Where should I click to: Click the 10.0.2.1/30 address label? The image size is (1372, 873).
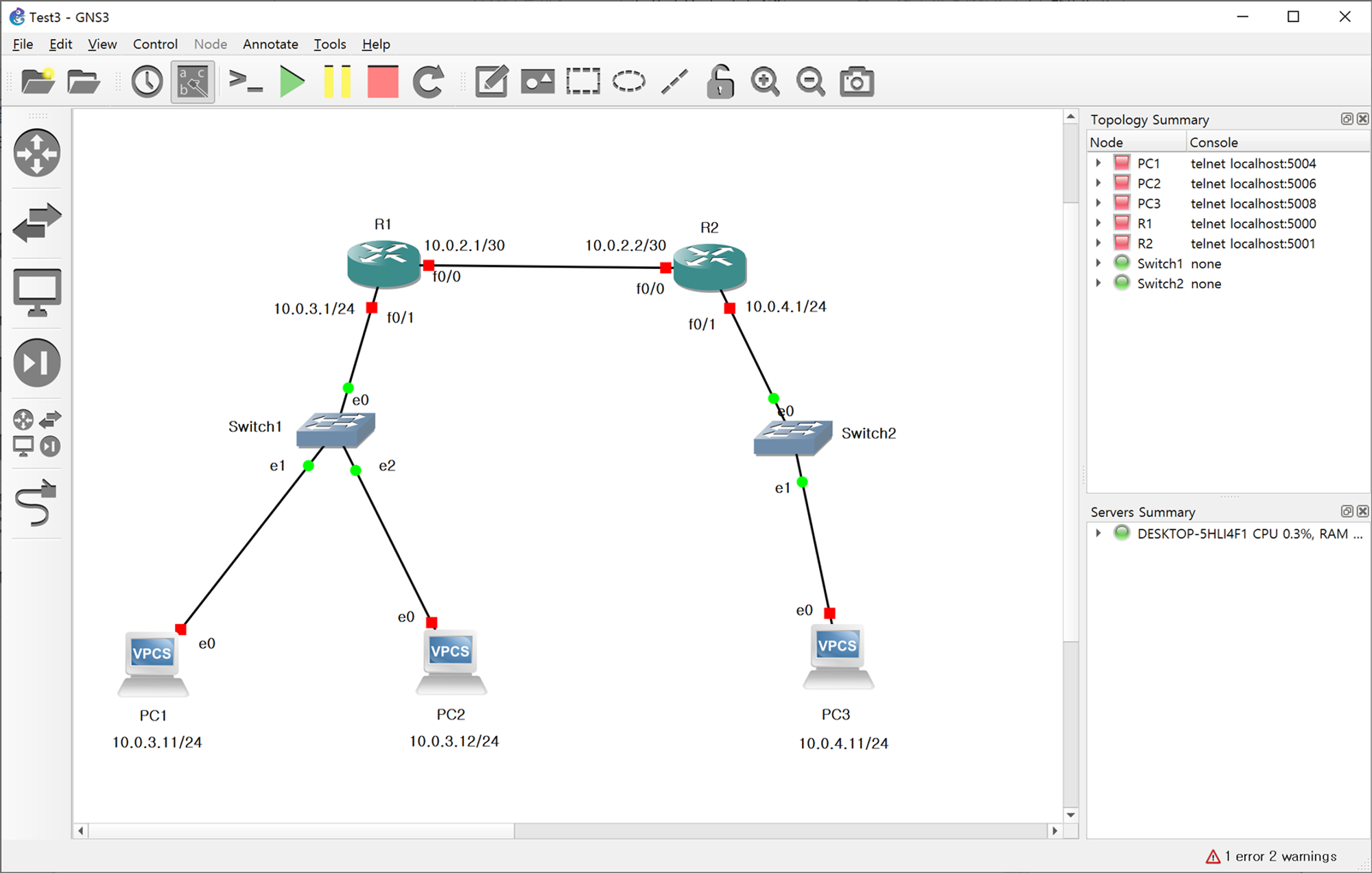tap(464, 246)
